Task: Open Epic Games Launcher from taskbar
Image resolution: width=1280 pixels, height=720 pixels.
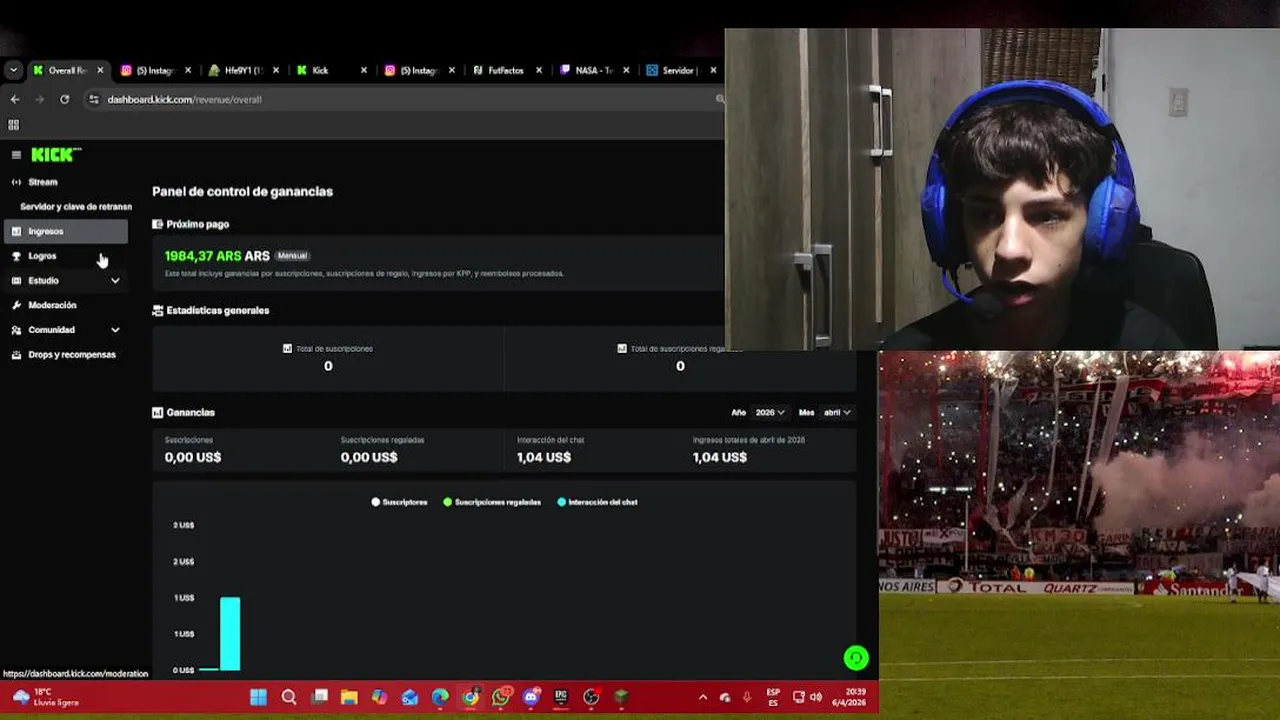Action: pos(561,697)
